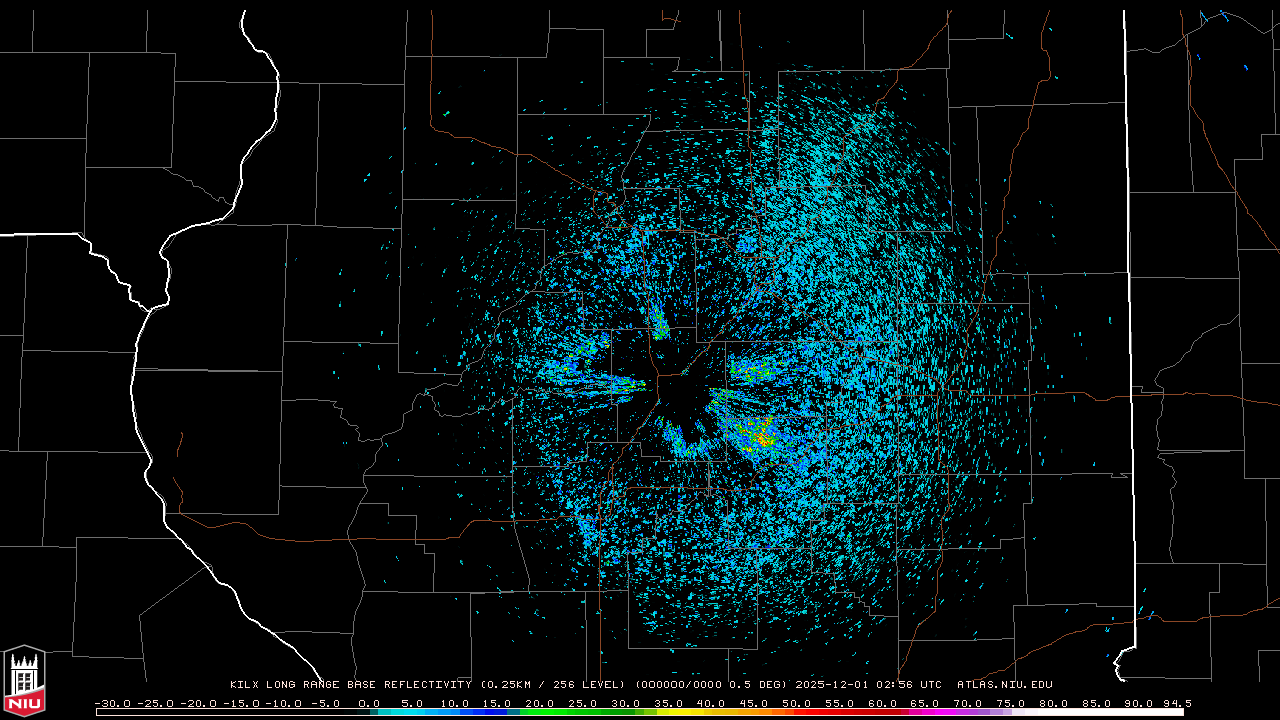Click the KILX Long Range Base Reflectivity title

[x=350, y=685]
